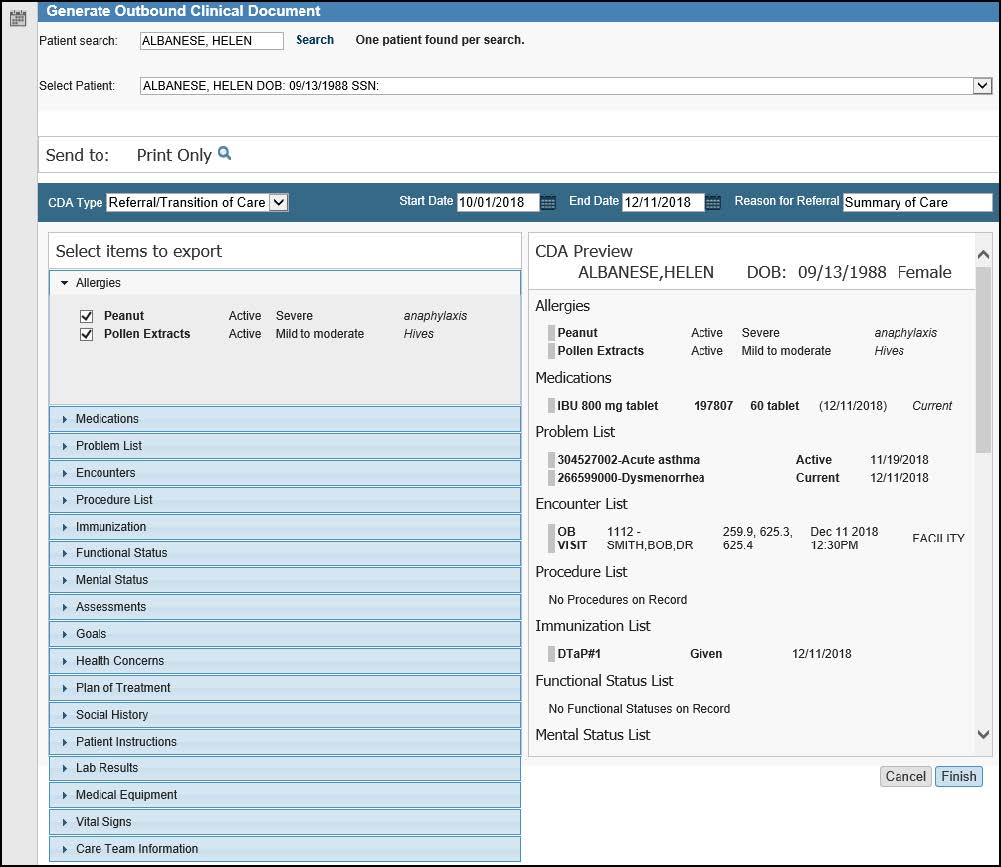Expand the Care Team Information section
Screen dimensions: 1001x867
click(285, 848)
